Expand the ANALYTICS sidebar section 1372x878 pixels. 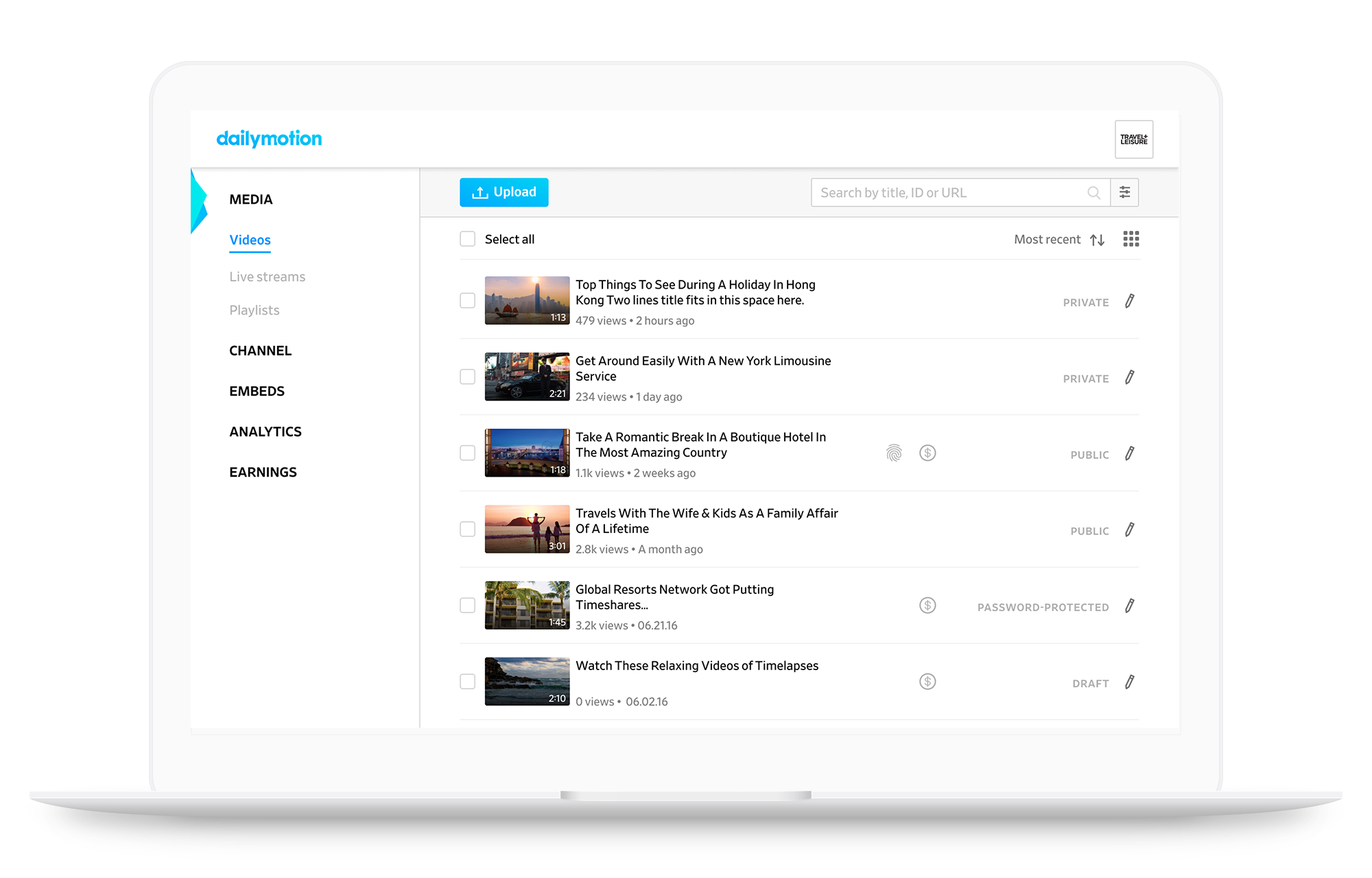point(265,431)
